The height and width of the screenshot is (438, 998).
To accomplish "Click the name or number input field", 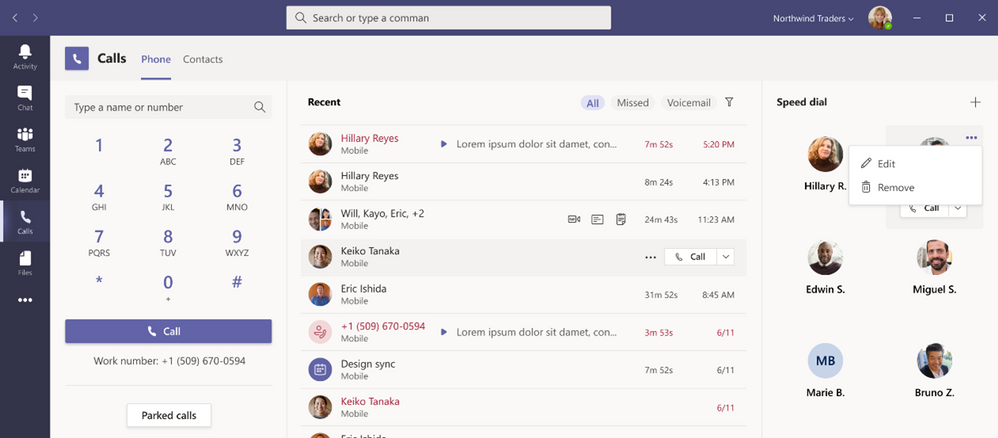I will (160, 107).
